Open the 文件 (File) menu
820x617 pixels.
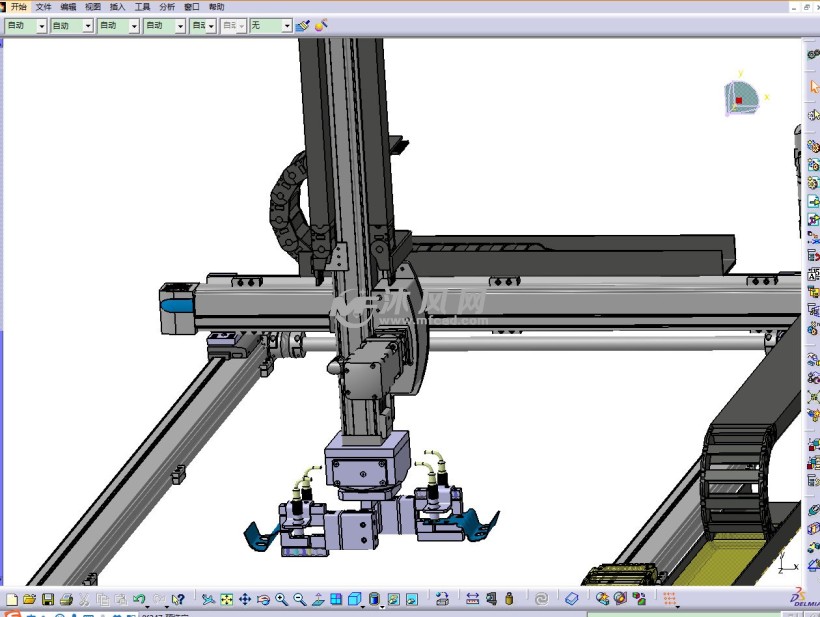tap(43, 7)
